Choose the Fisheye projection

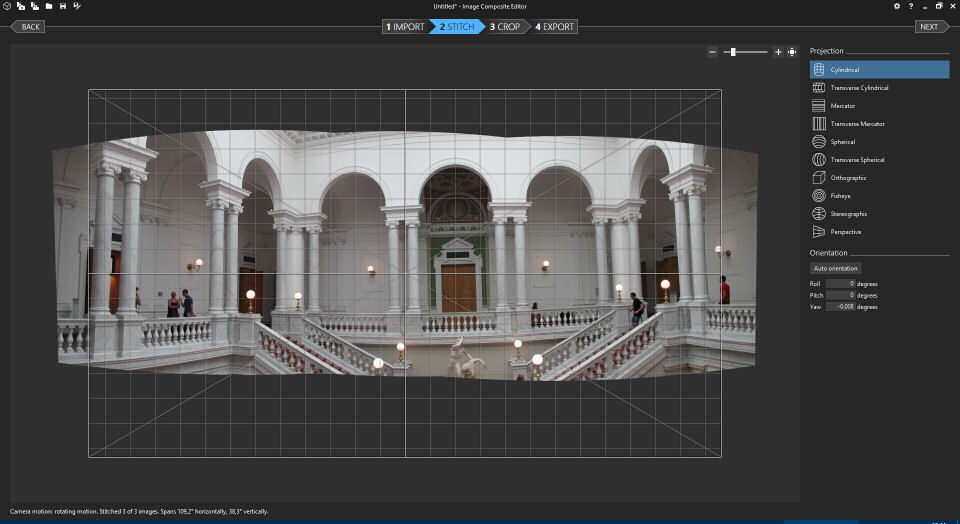pyautogui.click(x=842, y=196)
